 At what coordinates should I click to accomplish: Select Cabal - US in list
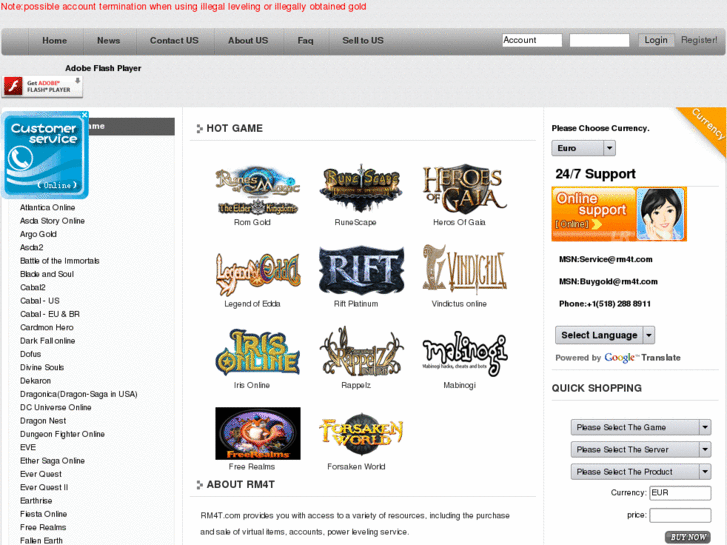39,301
